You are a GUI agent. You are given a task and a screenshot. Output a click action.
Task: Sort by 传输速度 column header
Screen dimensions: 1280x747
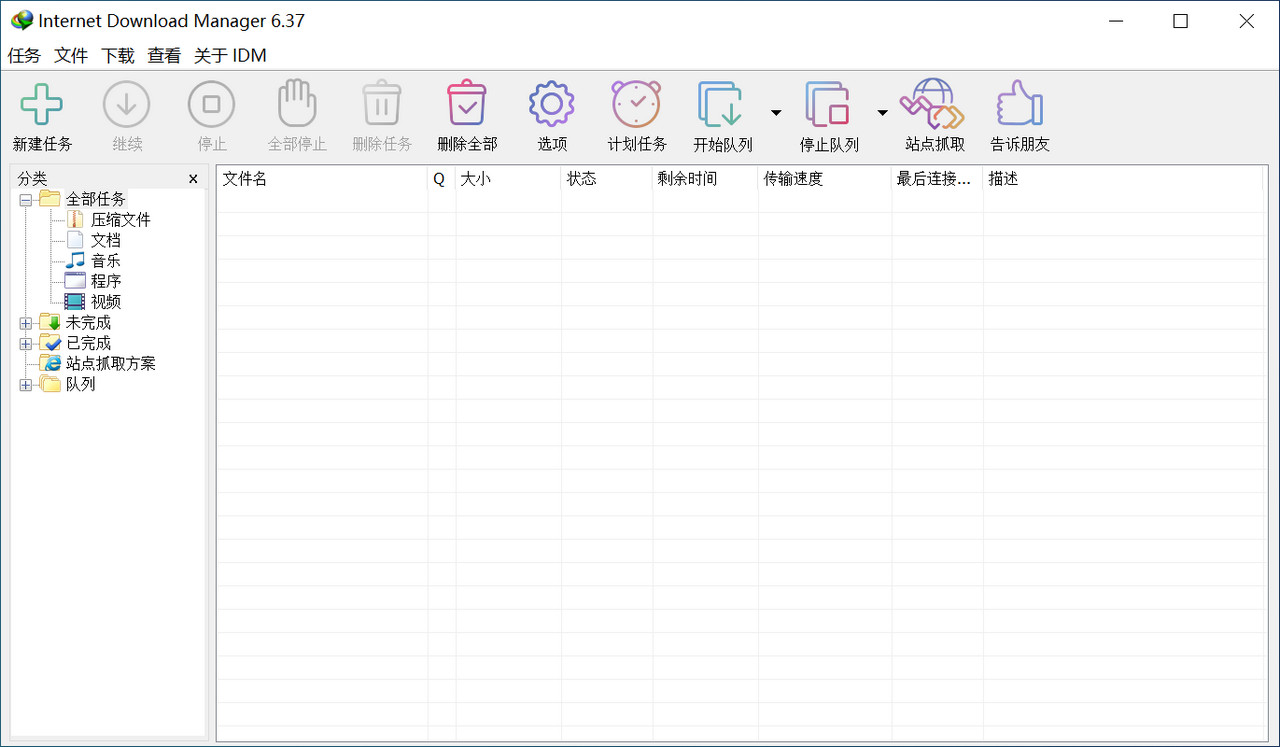[x=825, y=179]
